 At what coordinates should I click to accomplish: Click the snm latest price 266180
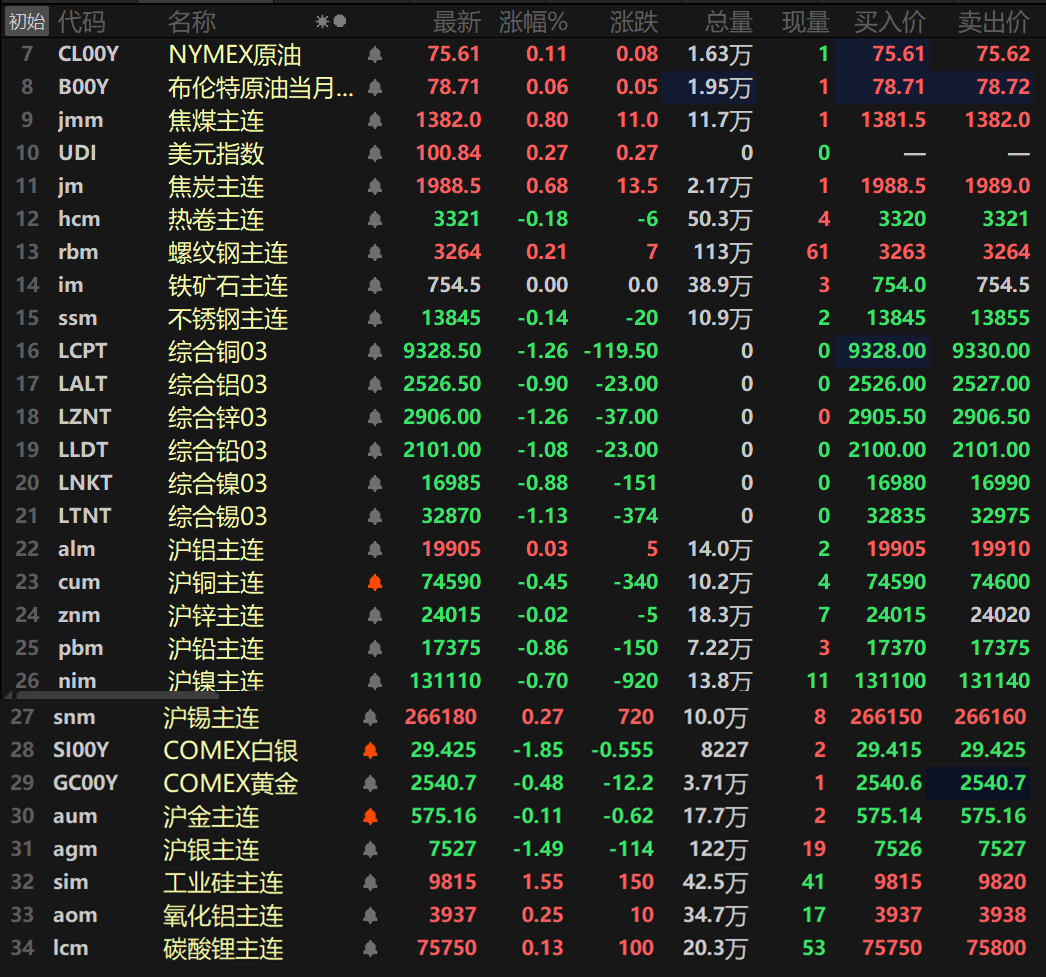[440, 718]
